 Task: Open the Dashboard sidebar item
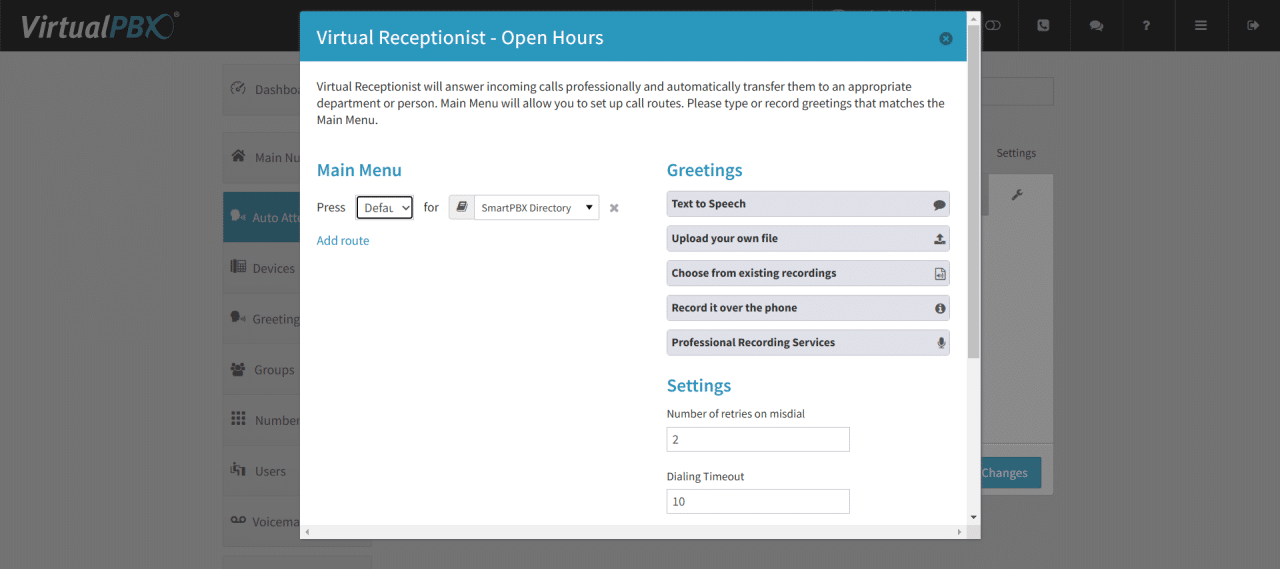click(x=262, y=89)
